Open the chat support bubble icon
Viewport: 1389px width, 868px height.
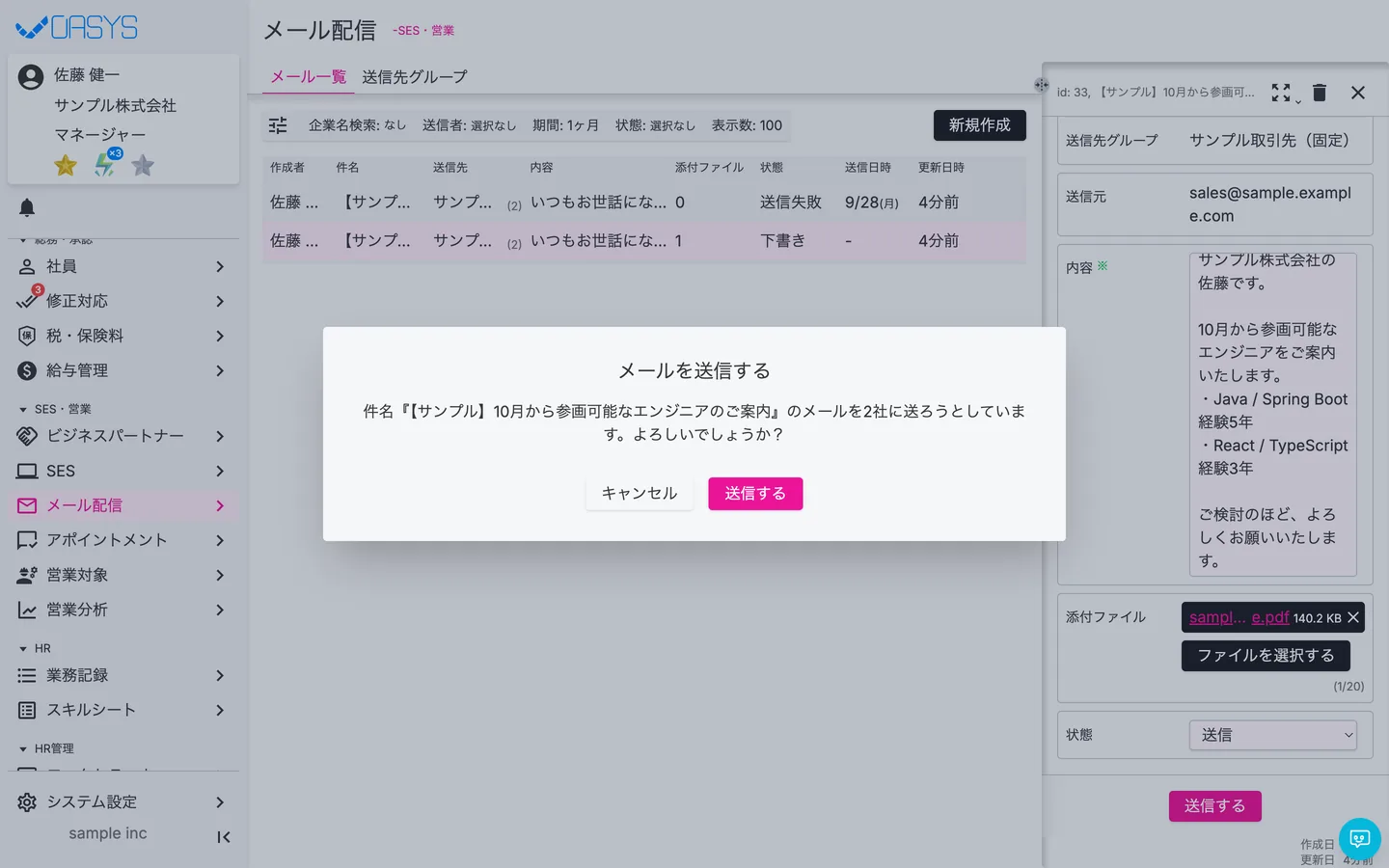point(1360,839)
